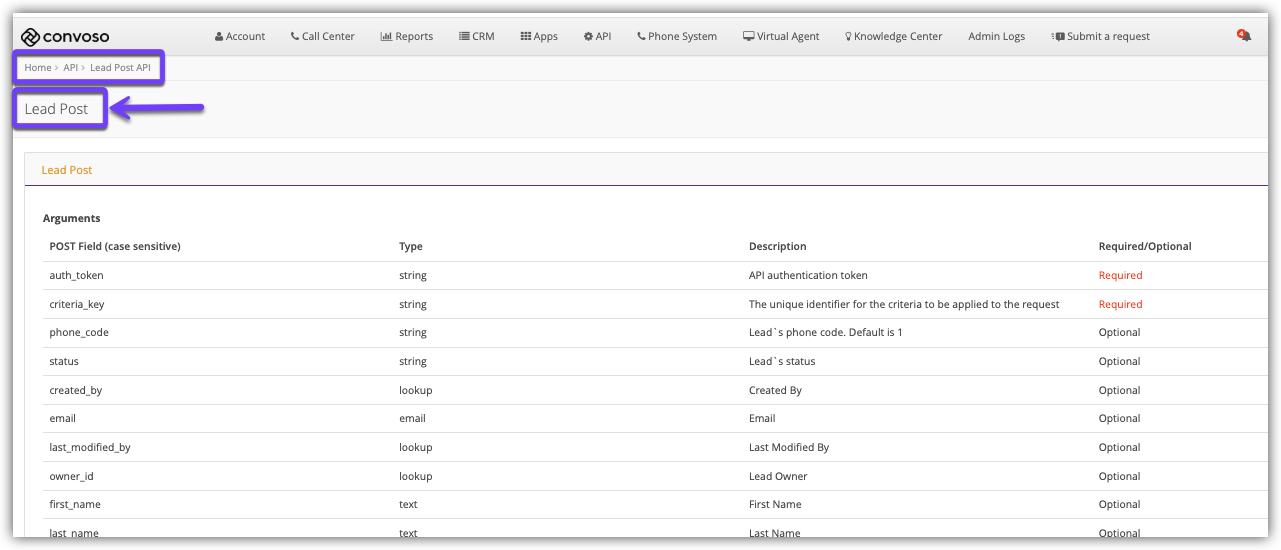Screen dimensions: 1281x550
Task: Click the criteria_key field name
Action: [76, 304]
